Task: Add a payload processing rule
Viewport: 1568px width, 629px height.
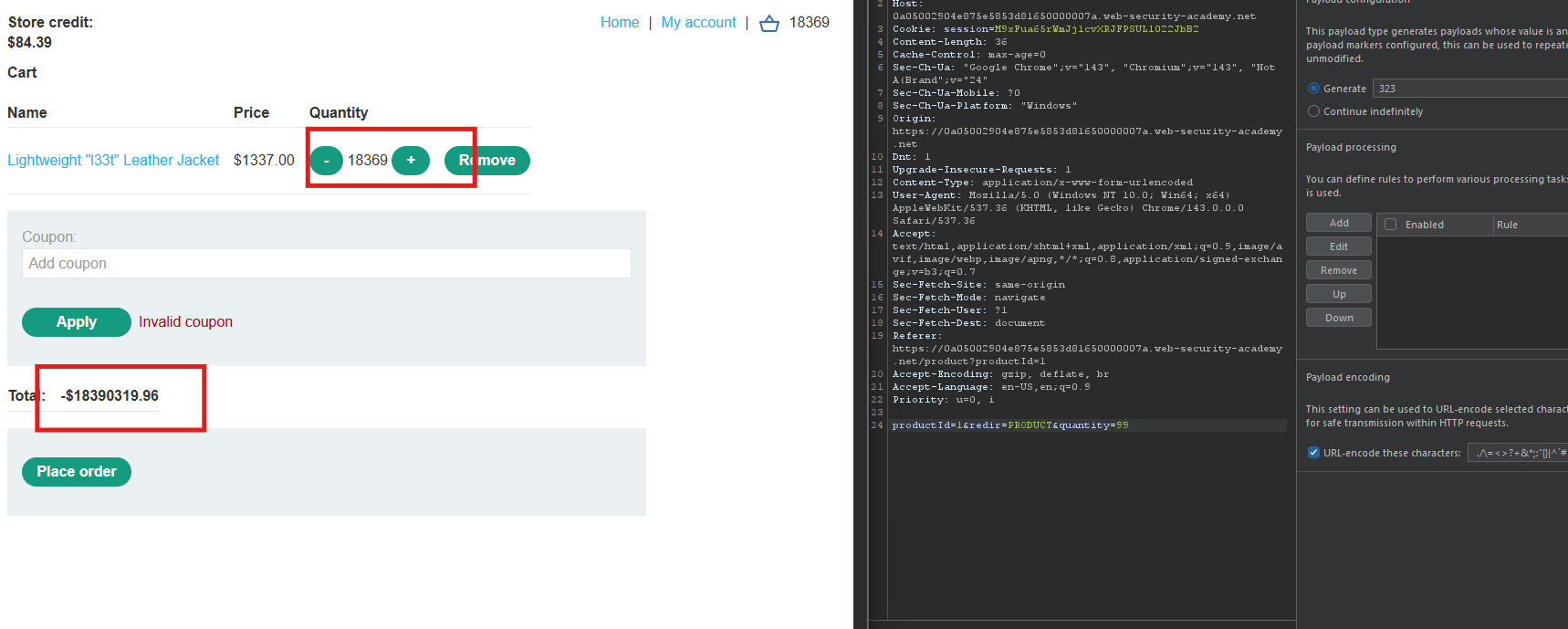Action: [1339, 223]
